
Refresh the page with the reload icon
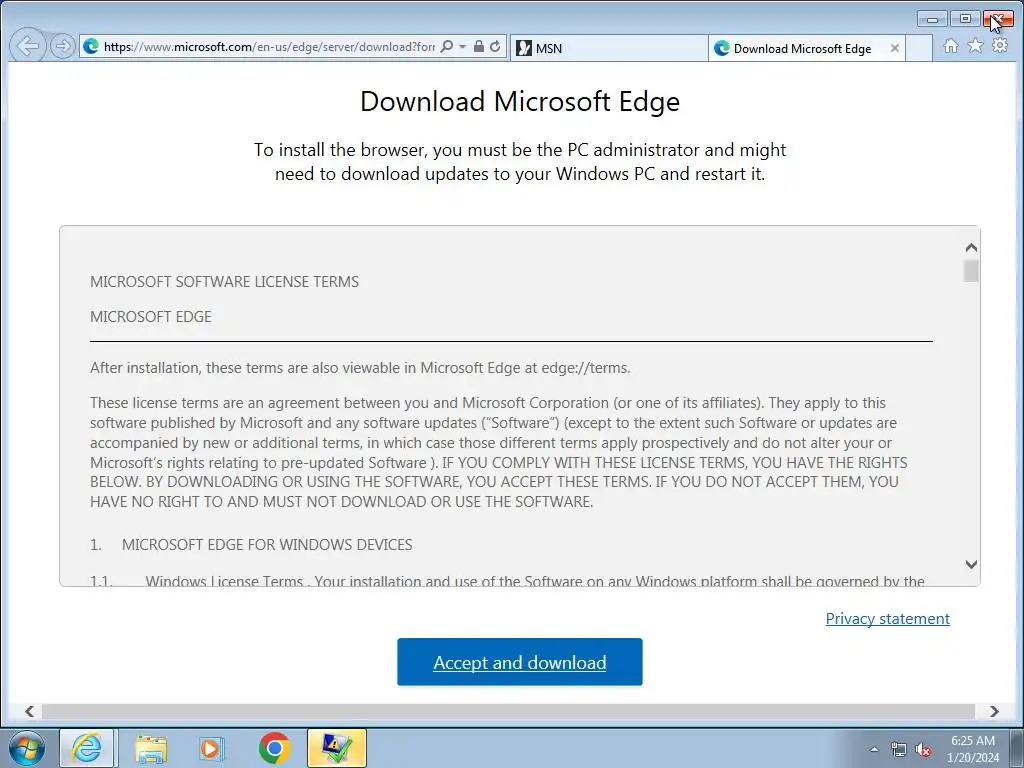(495, 46)
